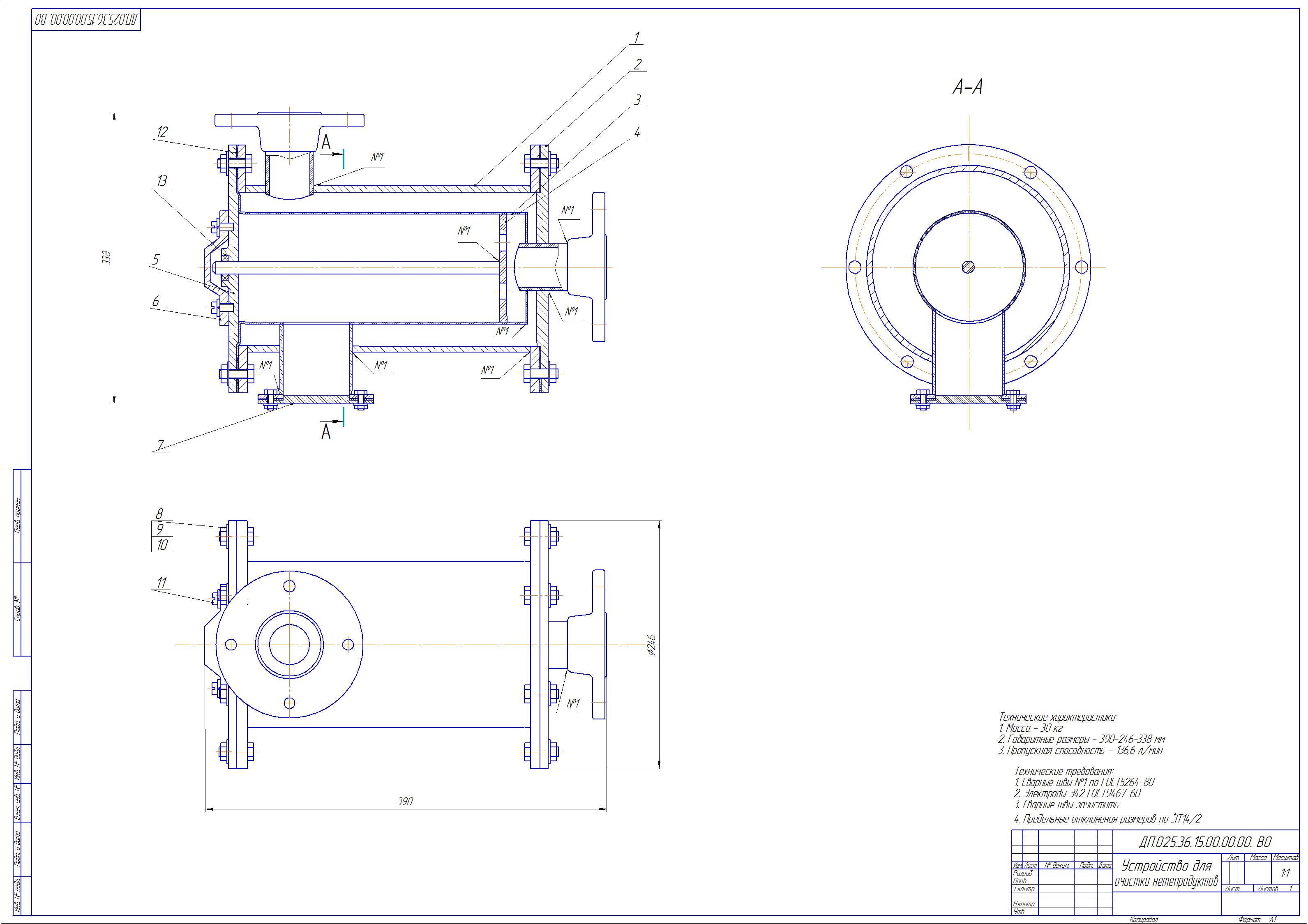Click part callout number 13

[162, 181]
